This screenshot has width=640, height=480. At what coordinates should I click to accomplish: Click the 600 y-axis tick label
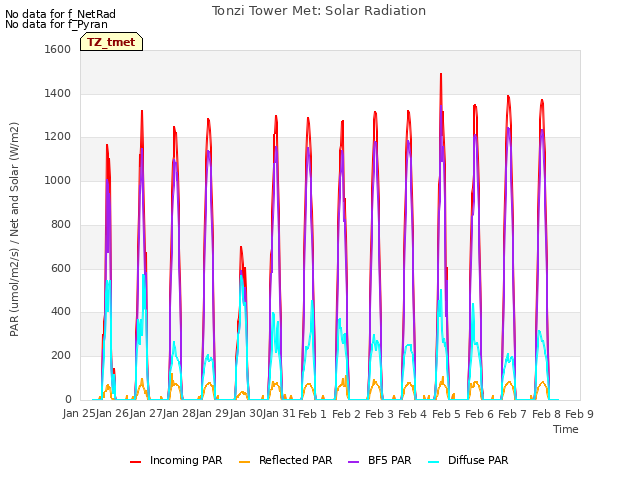pos(61,269)
